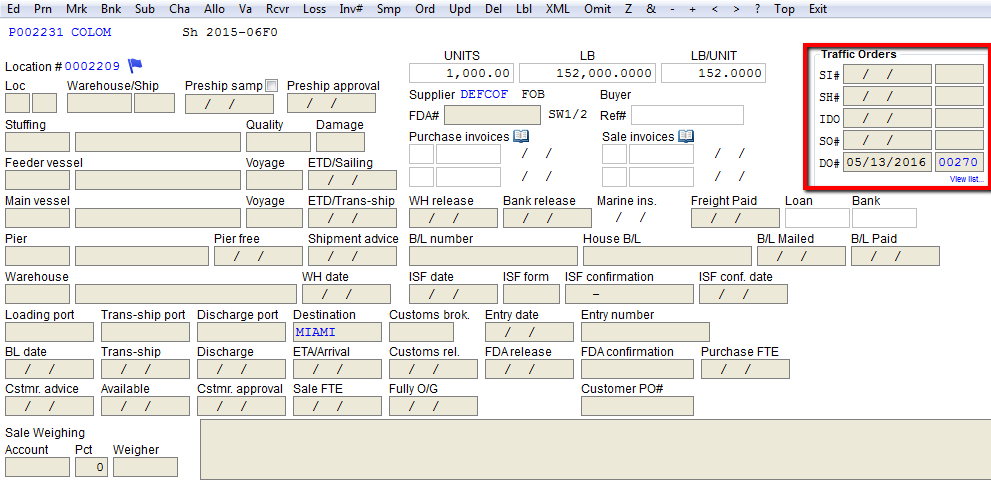Open the Lbl menu item
The image size is (991, 481).
click(524, 9)
